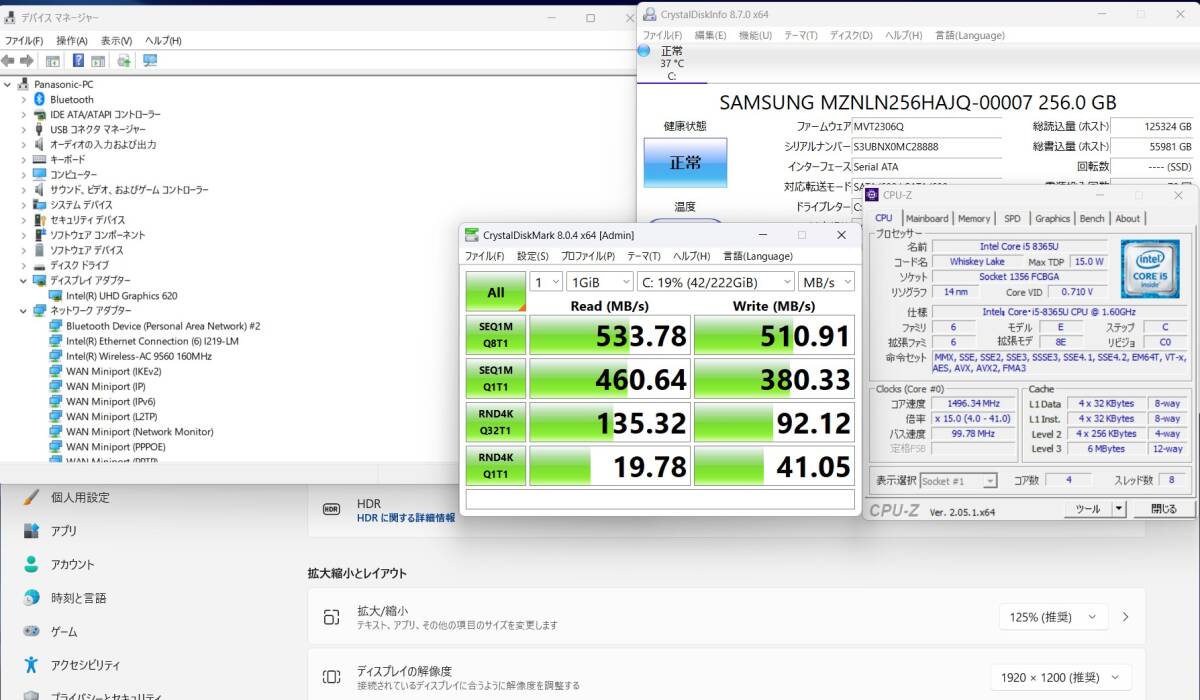Click the blue Help icon in Device Manager toolbar

point(78,61)
